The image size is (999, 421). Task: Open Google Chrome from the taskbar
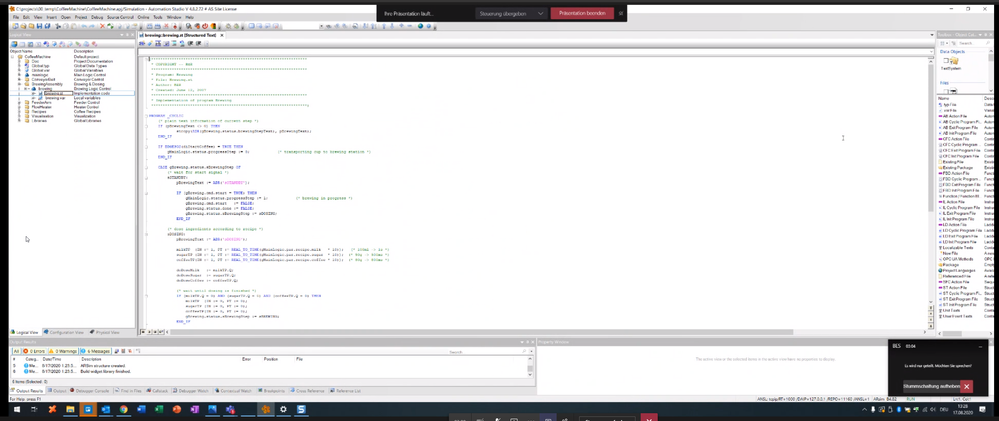coord(124,409)
